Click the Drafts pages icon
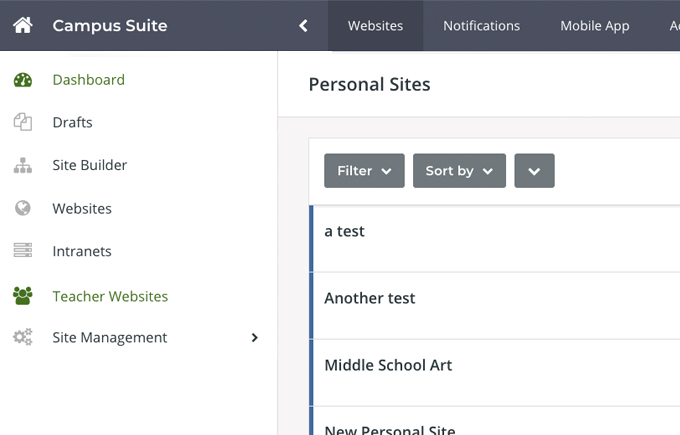 point(23,123)
